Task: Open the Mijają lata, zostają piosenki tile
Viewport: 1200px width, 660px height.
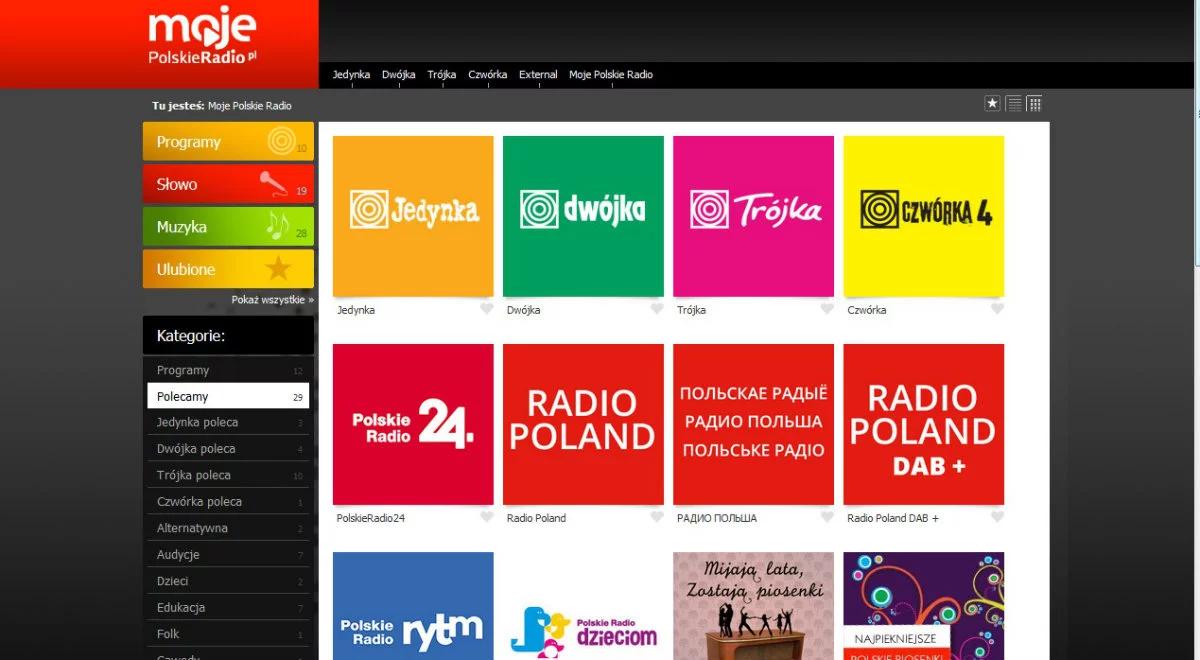Action: click(x=753, y=606)
